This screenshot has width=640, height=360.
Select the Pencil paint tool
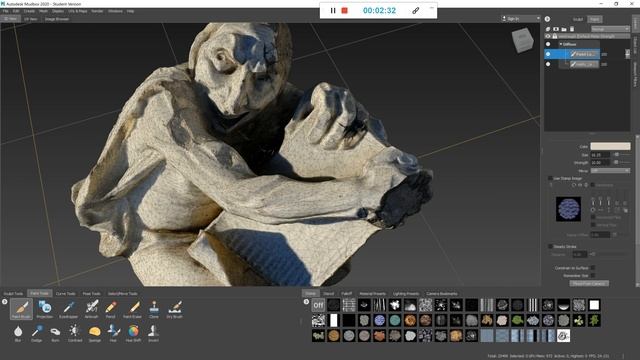(x=111, y=309)
